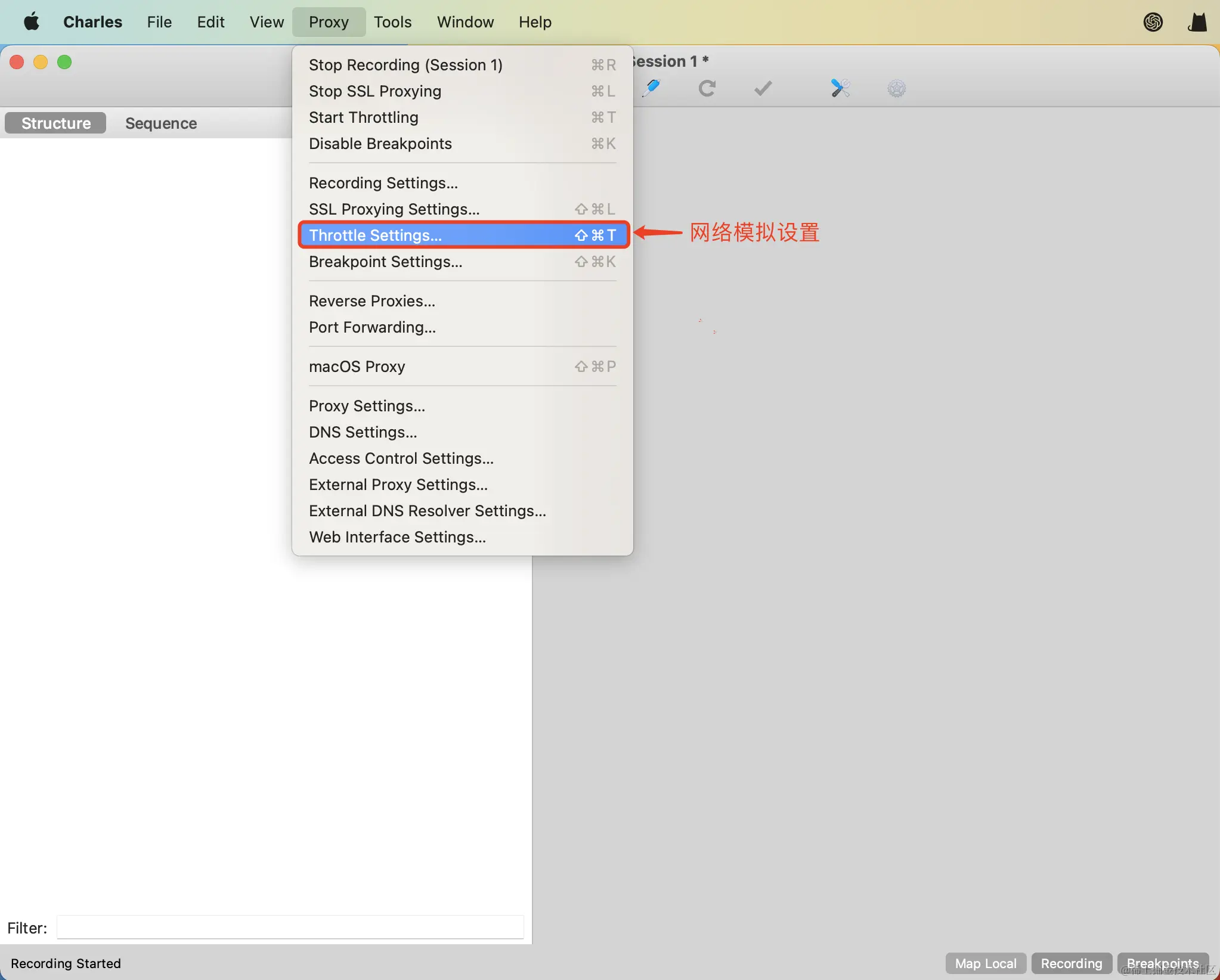Open the Window menu in menu bar
The image size is (1220, 980).
pyautogui.click(x=465, y=22)
